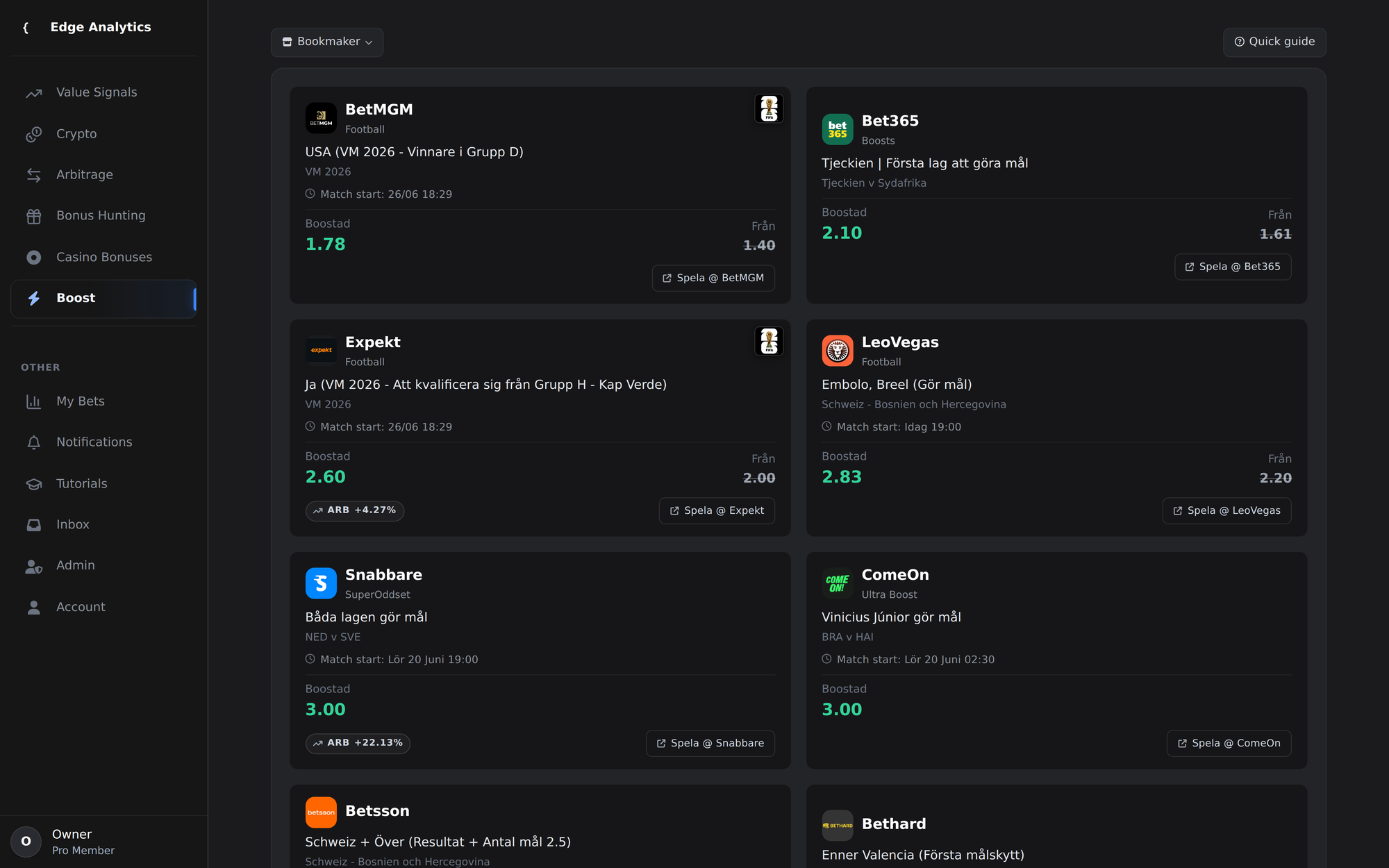Click Spela @ Snabbare button

pos(710,744)
